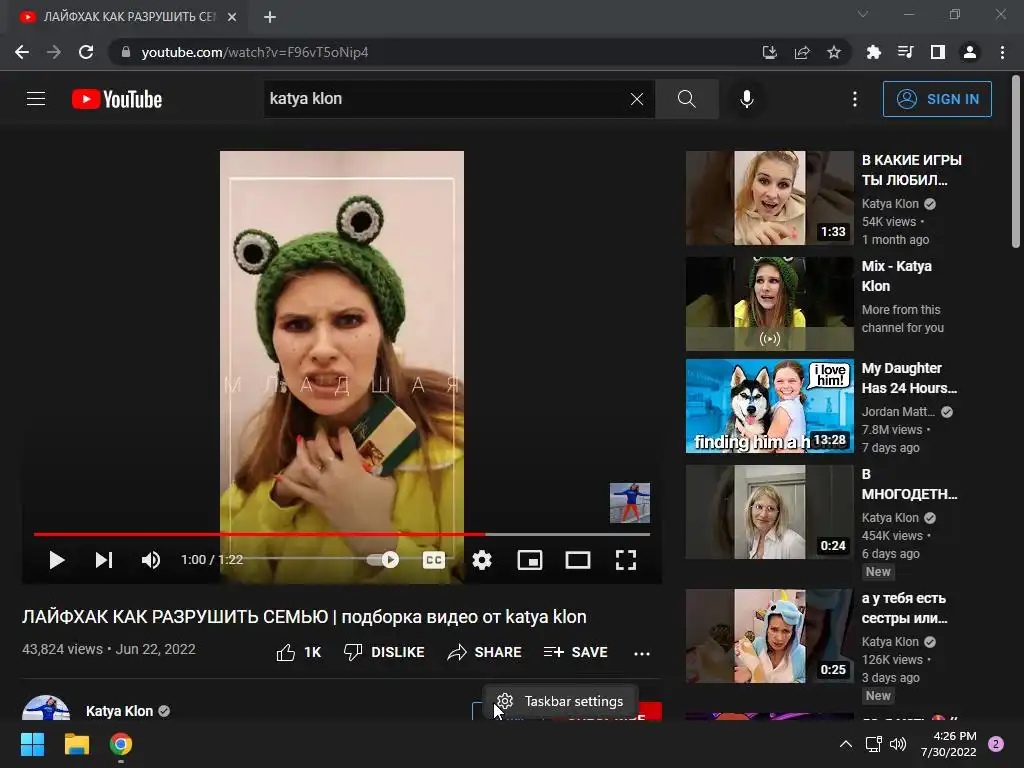Open В КАКИЕ ИГРЫ ТЫ ЛЮБИЛ video title
Screen dimensions: 1024x768
[x=911, y=170]
